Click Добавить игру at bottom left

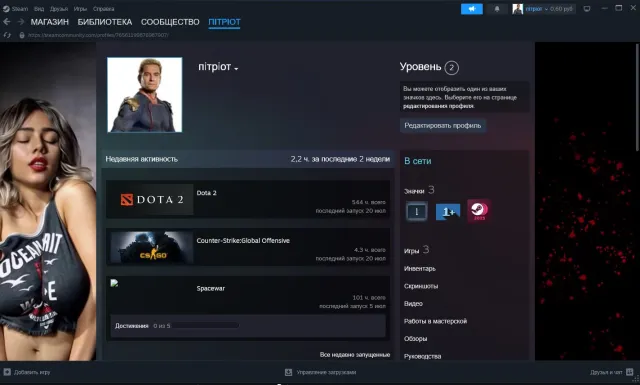32,372
